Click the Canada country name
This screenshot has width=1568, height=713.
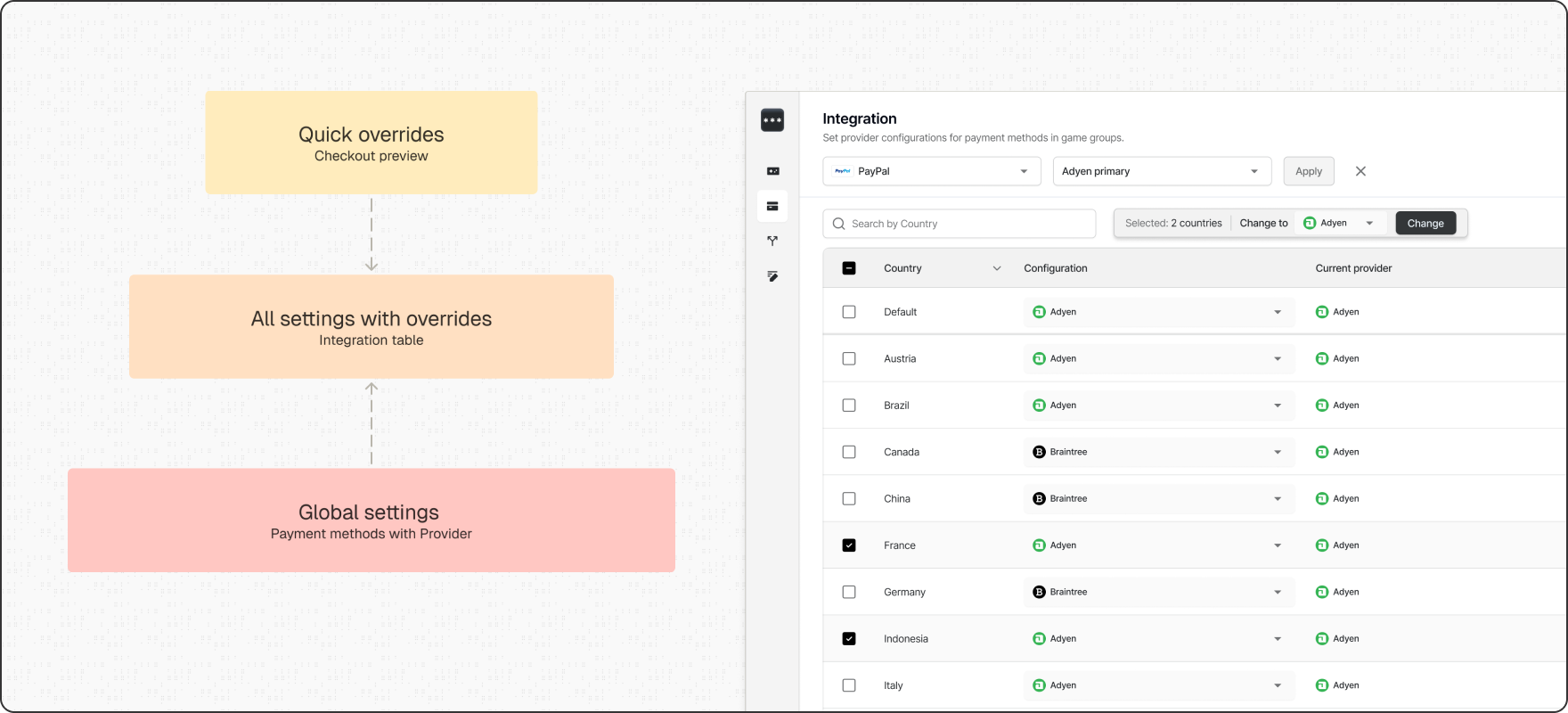[x=902, y=452]
